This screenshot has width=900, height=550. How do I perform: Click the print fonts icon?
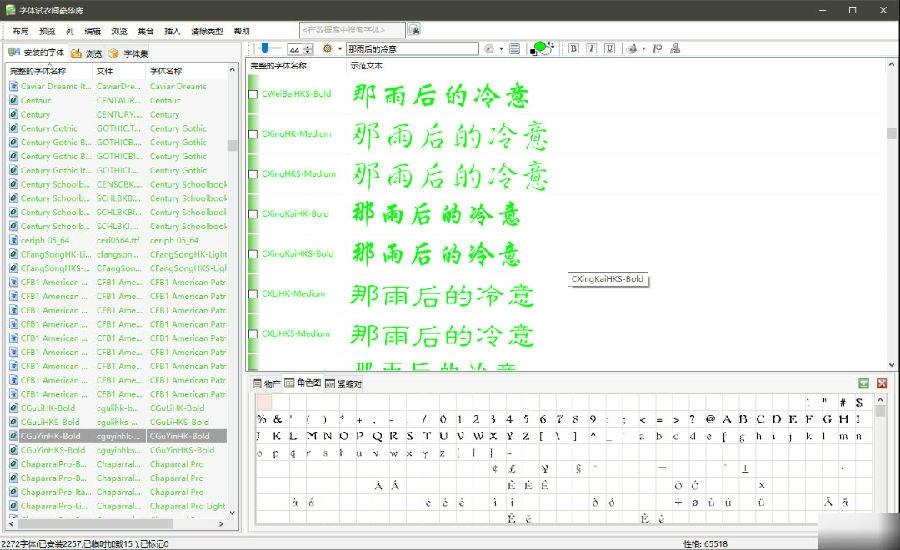point(632,49)
